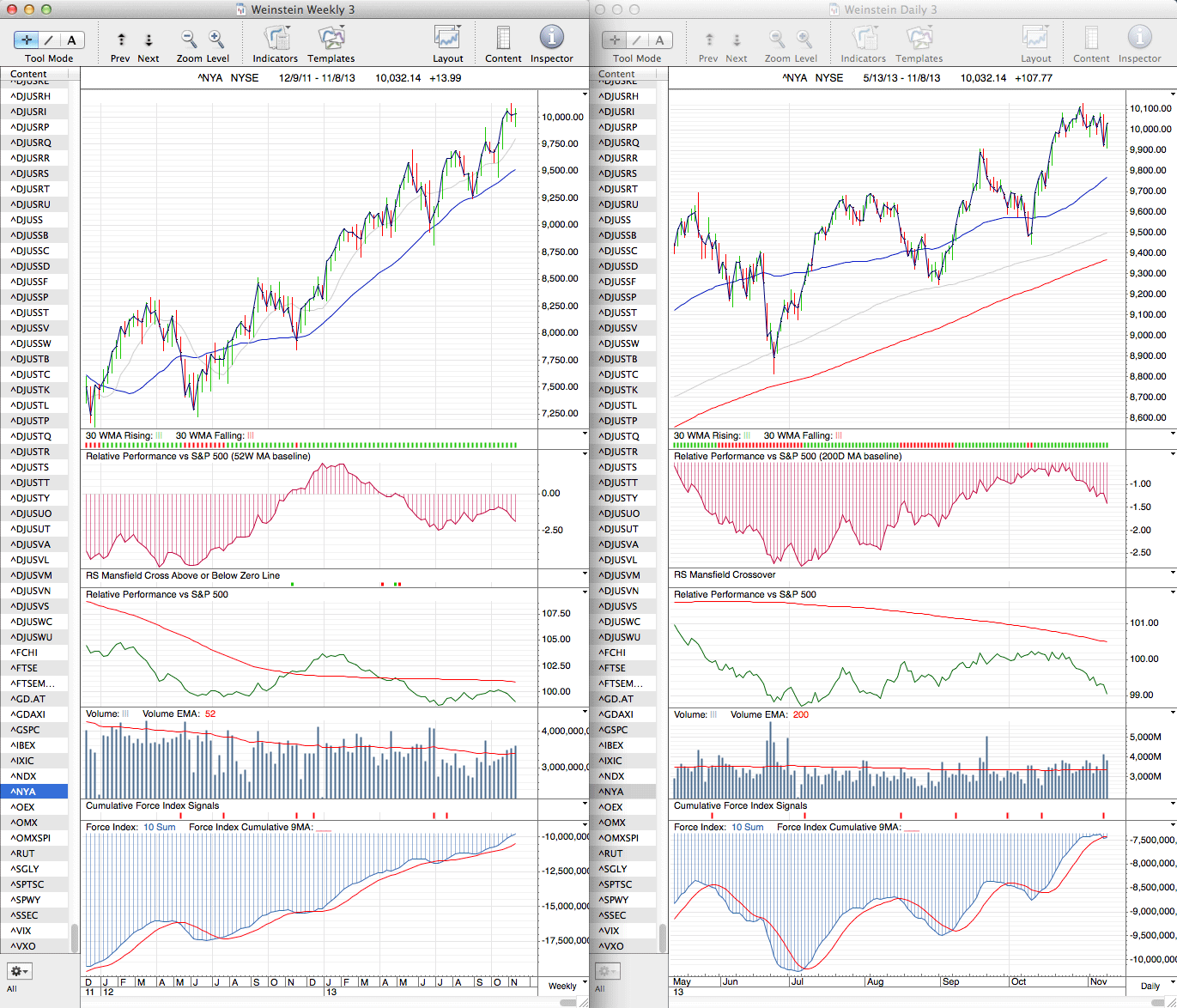Screen dimensions: 1177x1008
Task: Click the Layout toolbar icon
Action: (447, 39)
